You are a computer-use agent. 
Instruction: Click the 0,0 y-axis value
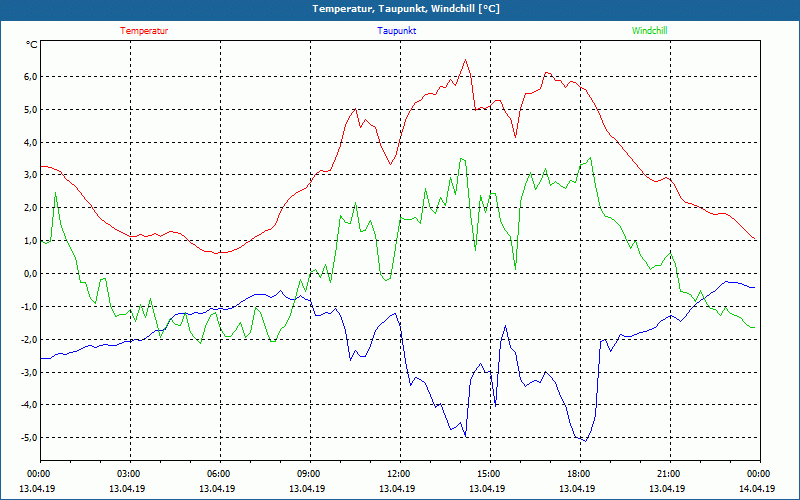(31, 273)
